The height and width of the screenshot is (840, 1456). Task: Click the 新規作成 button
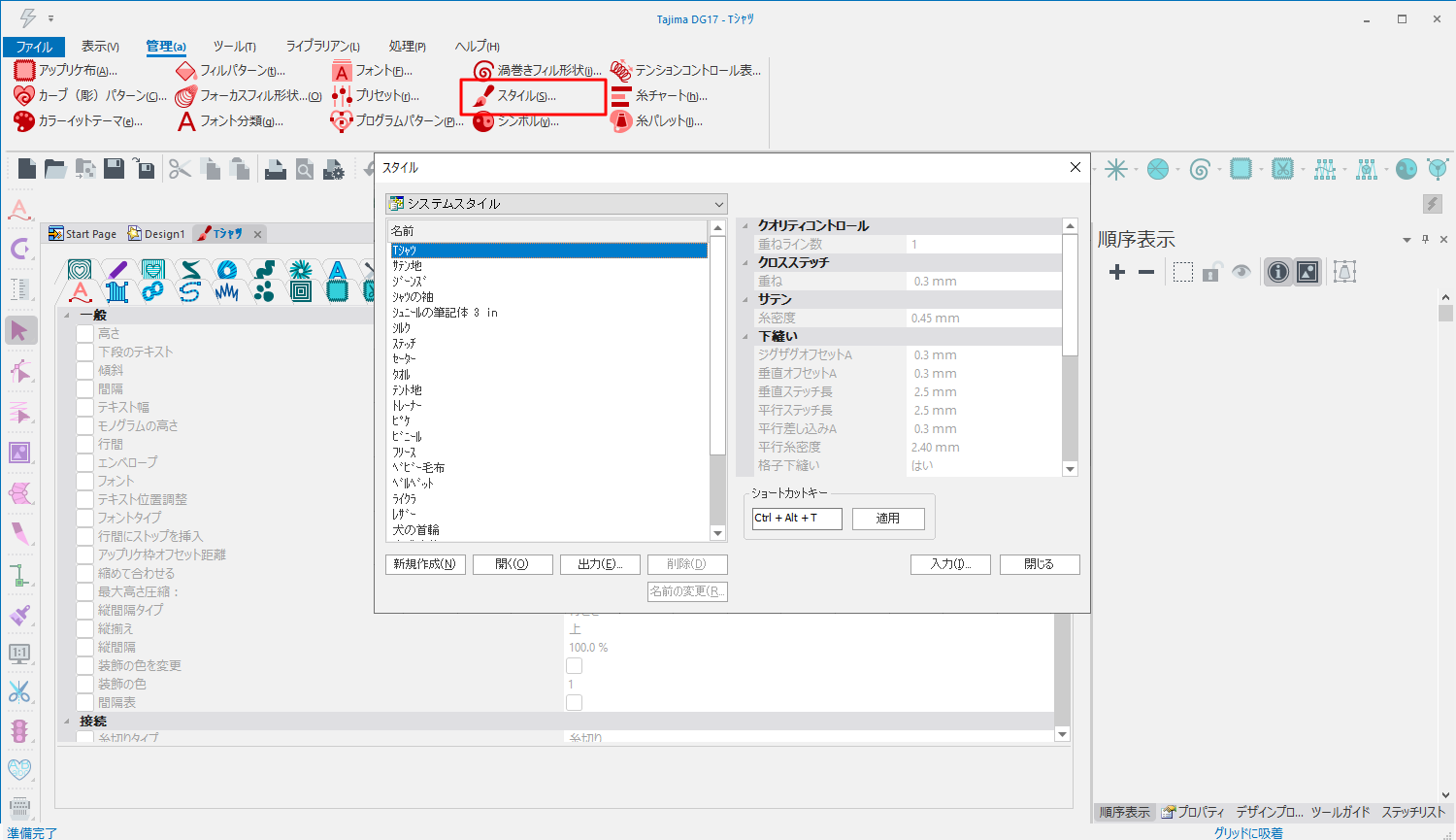[425, 564]
